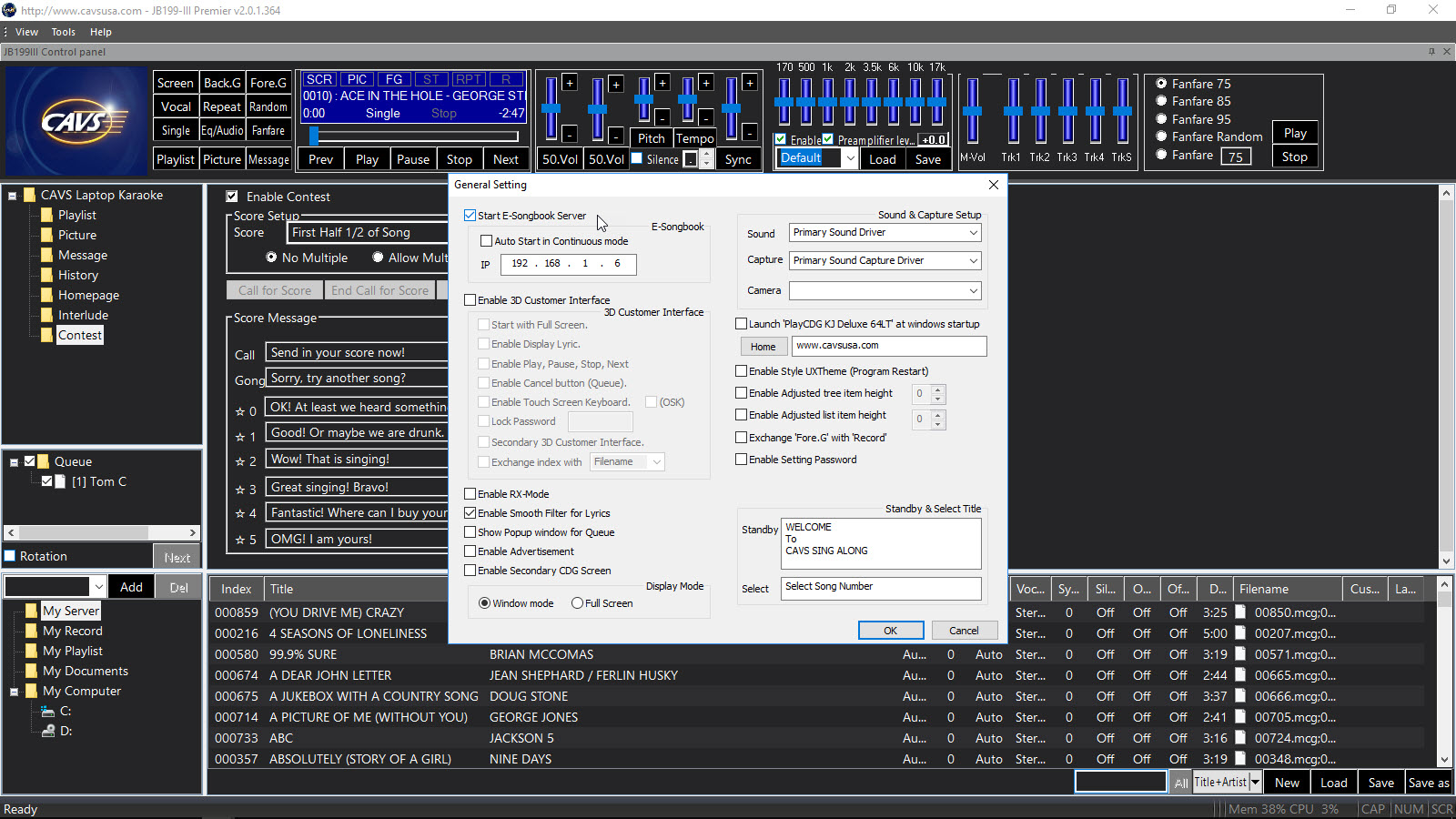Image resolution: width=1456 pixels, height=819 pixels.
Task: Toggle Start E-Songbook Server checkbox
Action: click(470, 216)
